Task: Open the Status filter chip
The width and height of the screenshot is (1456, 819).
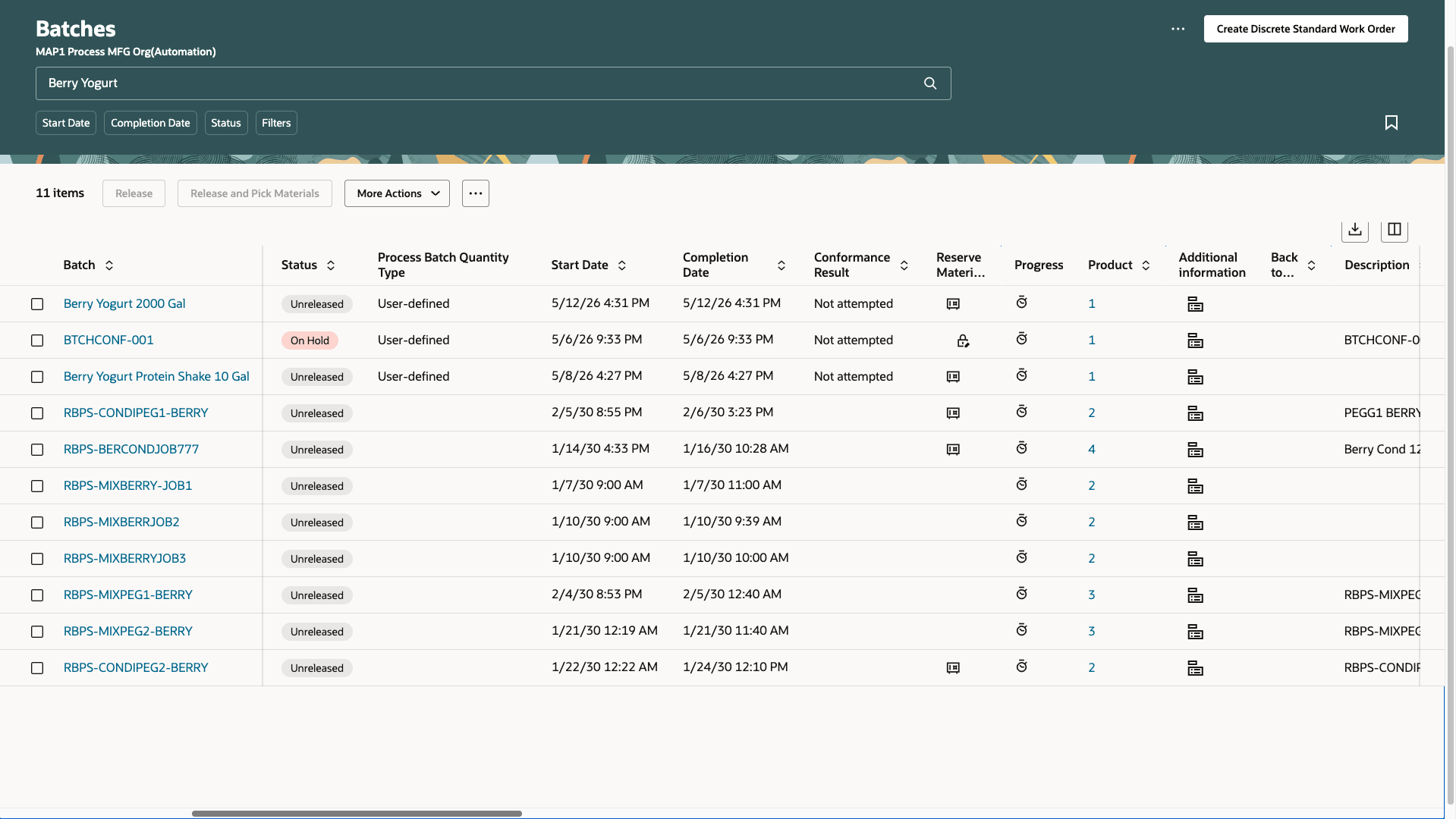Action: pos(226,123)
